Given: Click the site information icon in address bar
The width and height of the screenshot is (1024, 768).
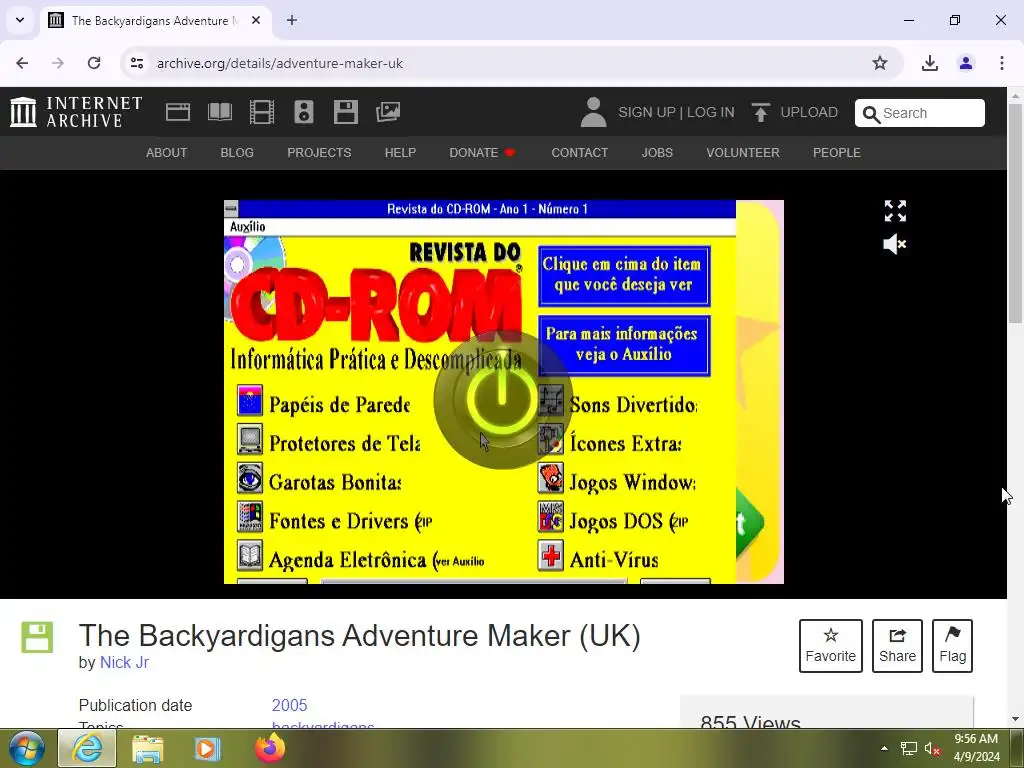Looking at the screenshot, I should pos(137,63).
